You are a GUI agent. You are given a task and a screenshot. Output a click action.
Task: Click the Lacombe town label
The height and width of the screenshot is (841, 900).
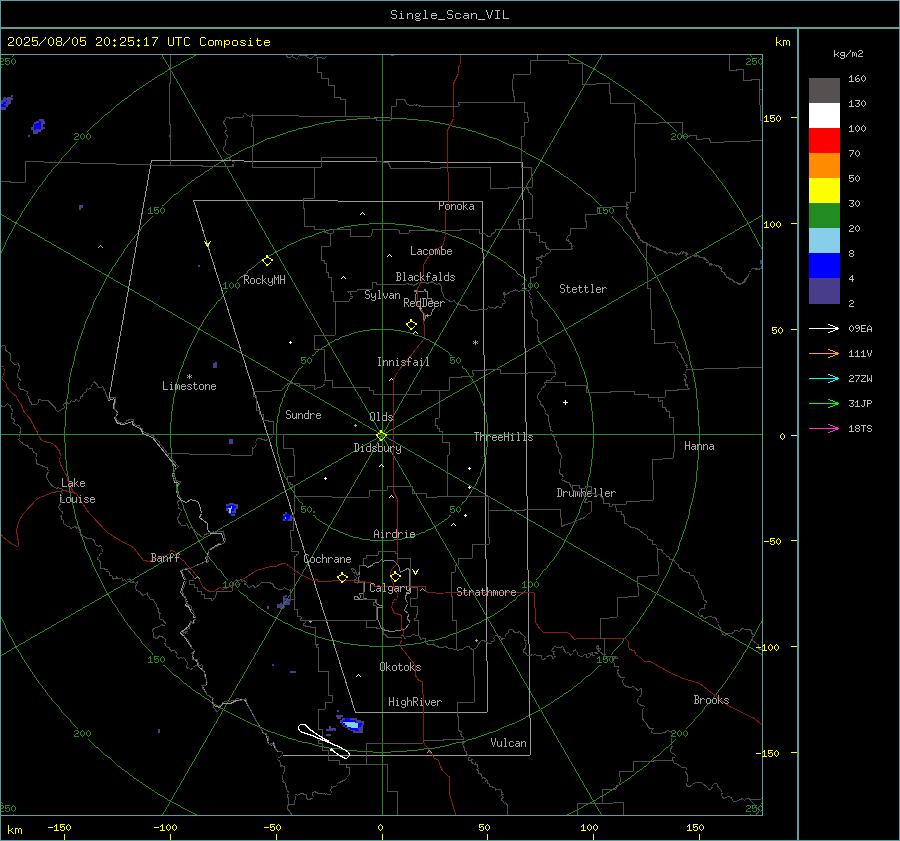pyautogui.click(x=431, y=251)
